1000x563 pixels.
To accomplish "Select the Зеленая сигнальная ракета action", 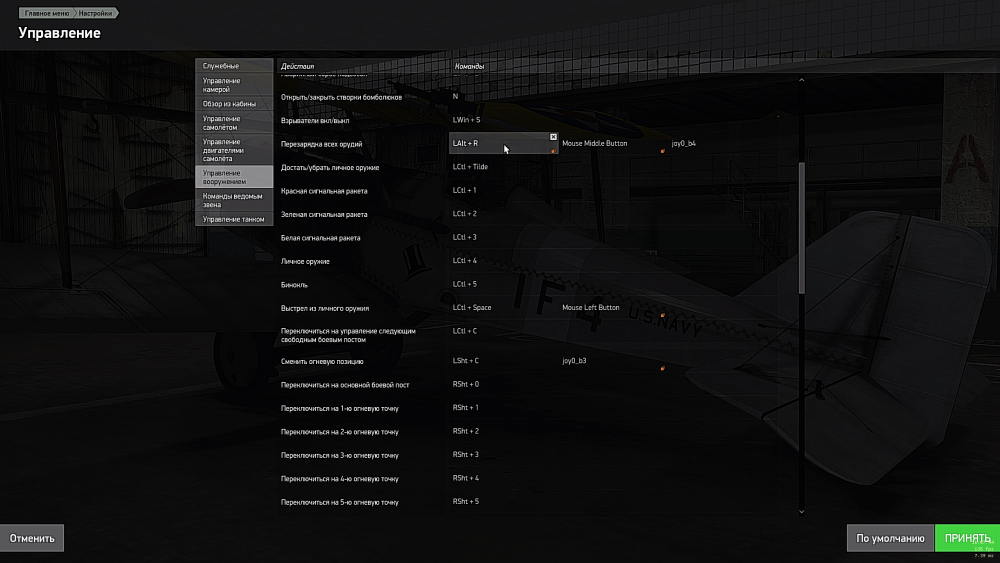I will (324, 215).
